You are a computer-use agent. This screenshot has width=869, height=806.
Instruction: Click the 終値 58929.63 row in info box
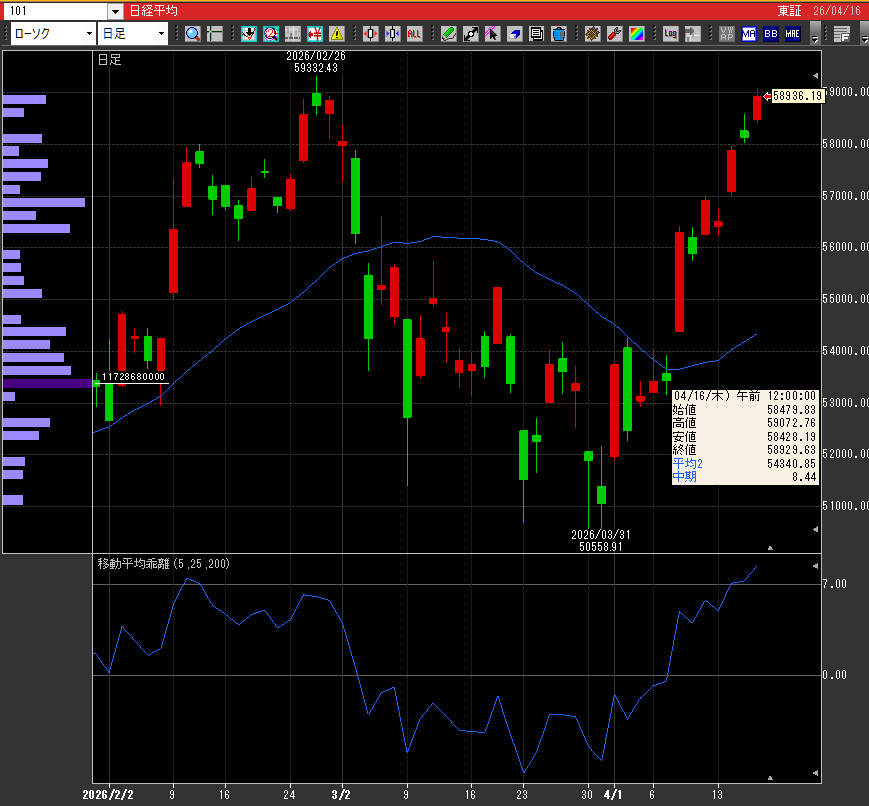[744, 450]
